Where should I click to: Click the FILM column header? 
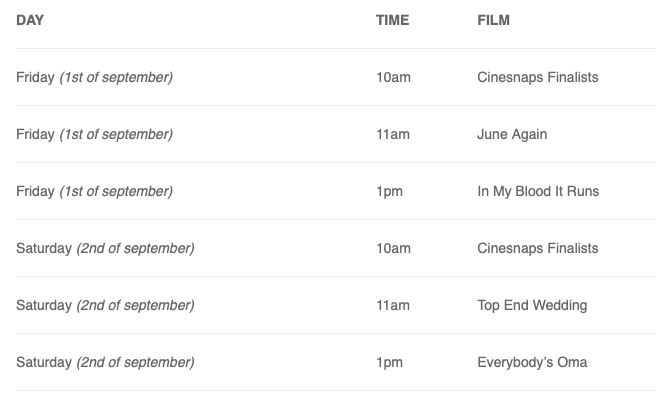coord(494,20)
